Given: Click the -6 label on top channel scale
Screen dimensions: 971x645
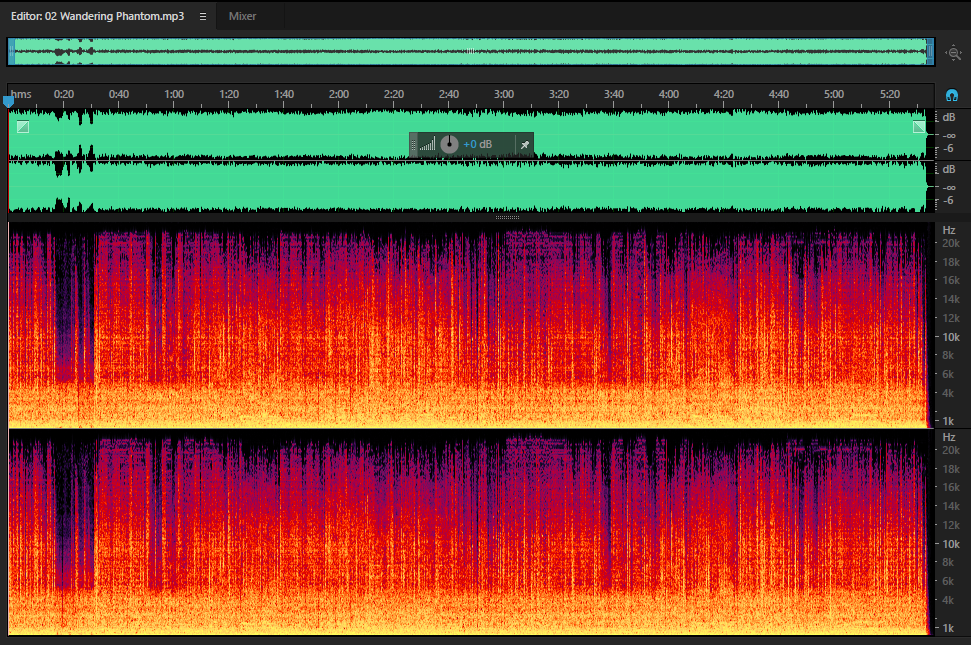Looking at the screenshot, I should click(x=948, y=149).
